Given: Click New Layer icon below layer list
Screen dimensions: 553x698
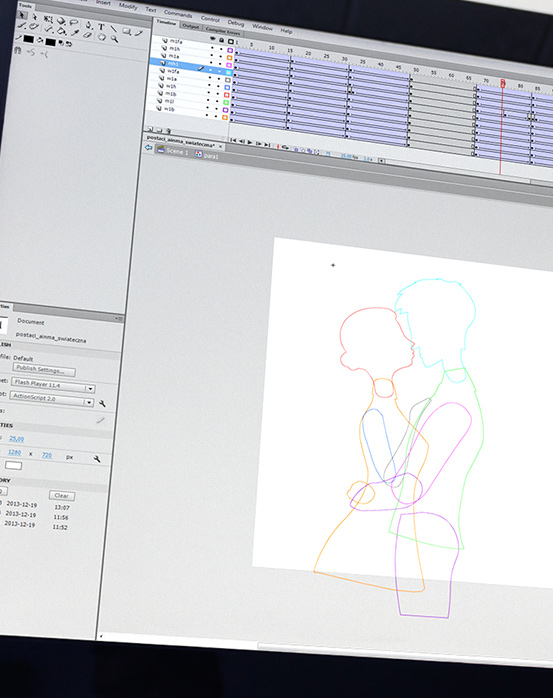Looking at the screenshot, I should pos(150,129).
